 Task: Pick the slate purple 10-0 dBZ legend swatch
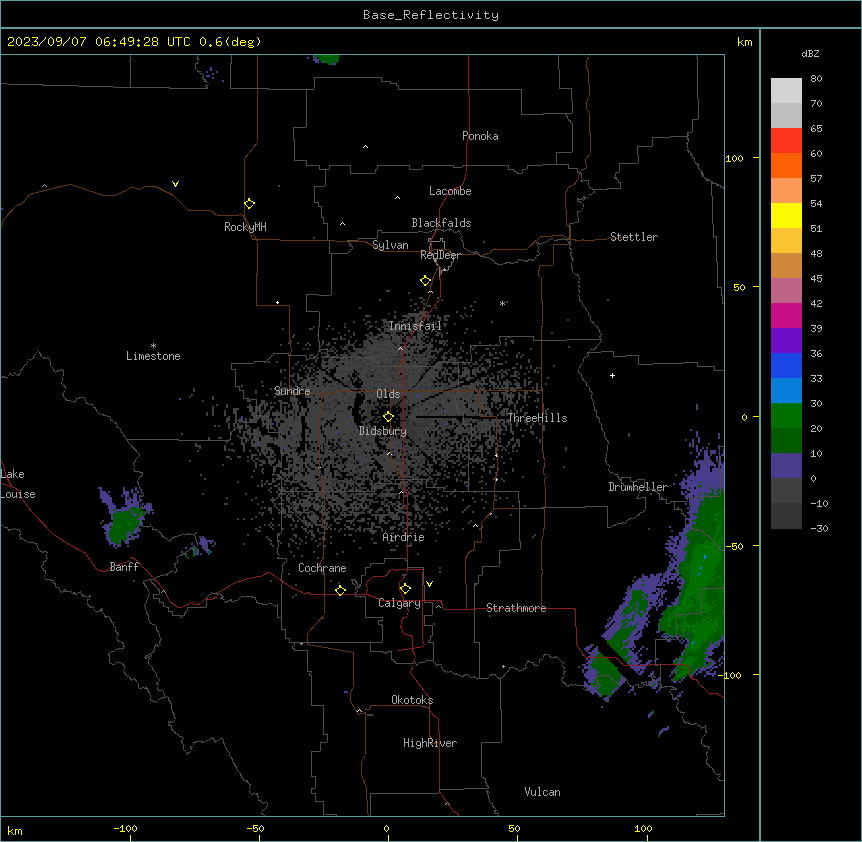coord(786,466)
